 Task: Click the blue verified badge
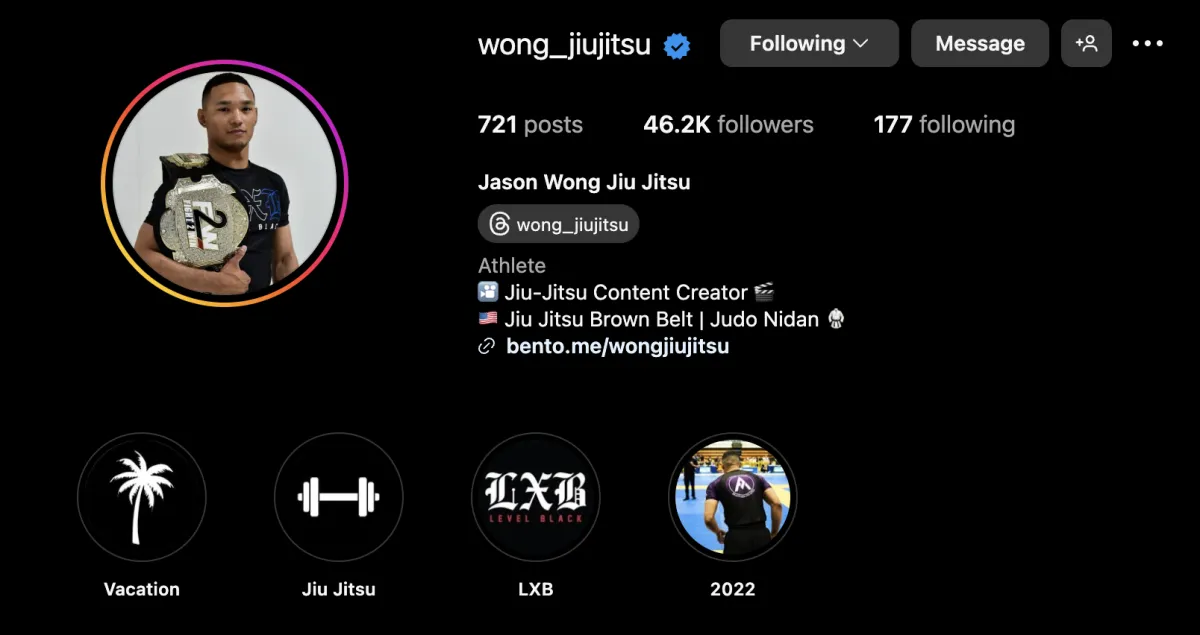pos(677,45)
